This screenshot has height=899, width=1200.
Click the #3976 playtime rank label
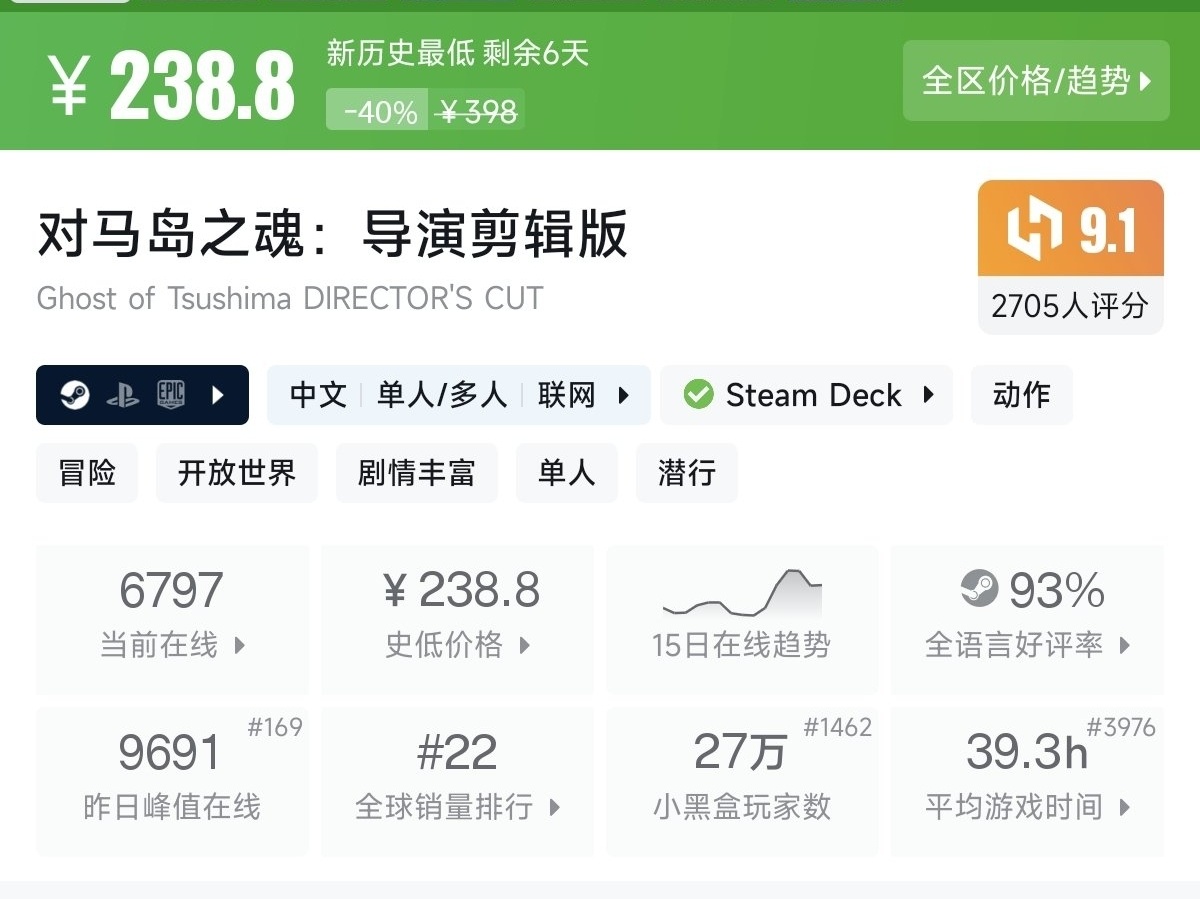[x=1122, y=728]
